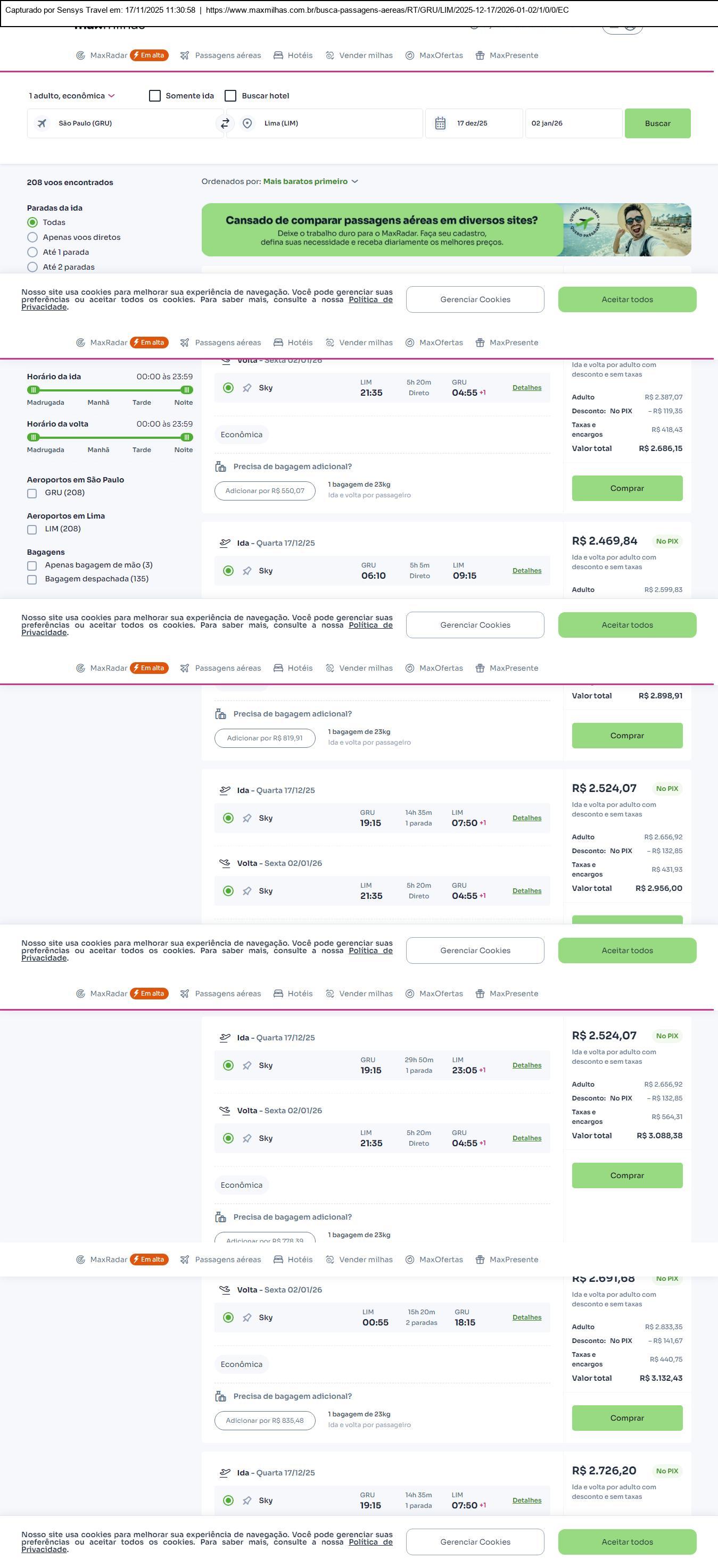718x1568 pixels.
Task: Expand the Mais baratos primeiro sort dropdown
Action: point(310,181)
